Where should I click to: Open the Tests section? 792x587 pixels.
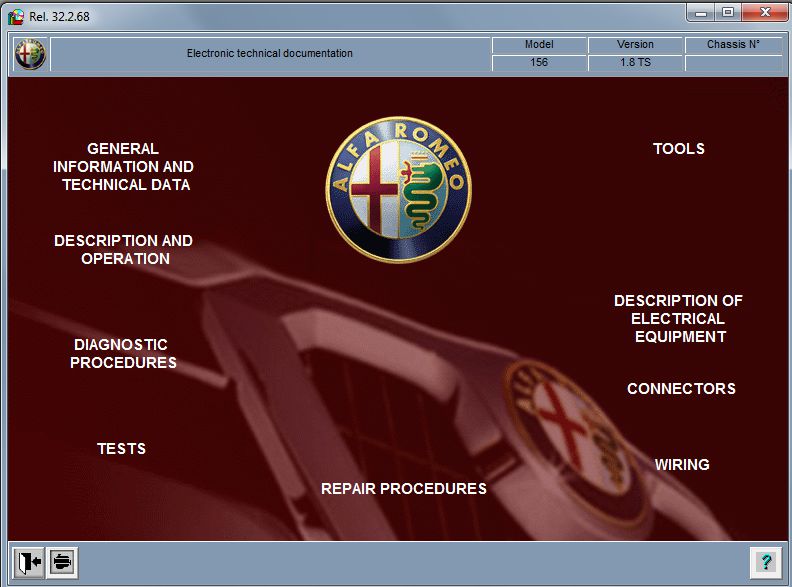(x=121, y=449)
